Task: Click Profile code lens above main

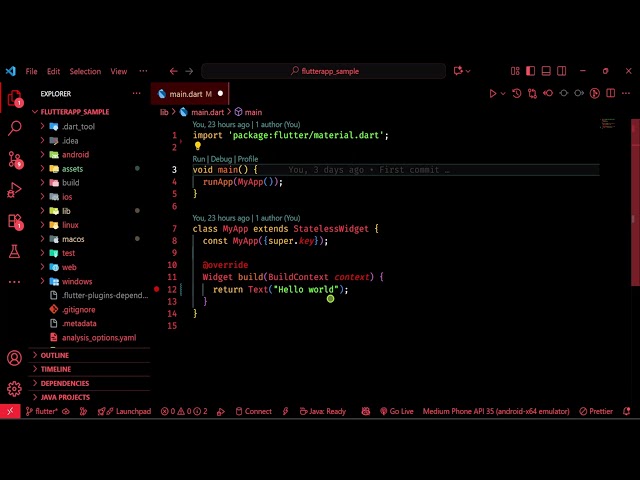Action: coord(248,159)
